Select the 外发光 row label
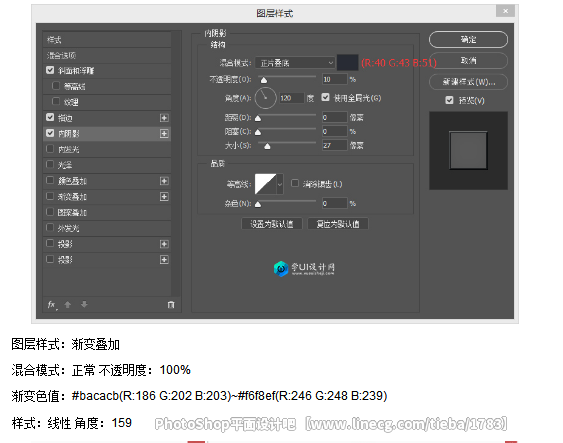The image size is (563, 443). click(69, 228)
